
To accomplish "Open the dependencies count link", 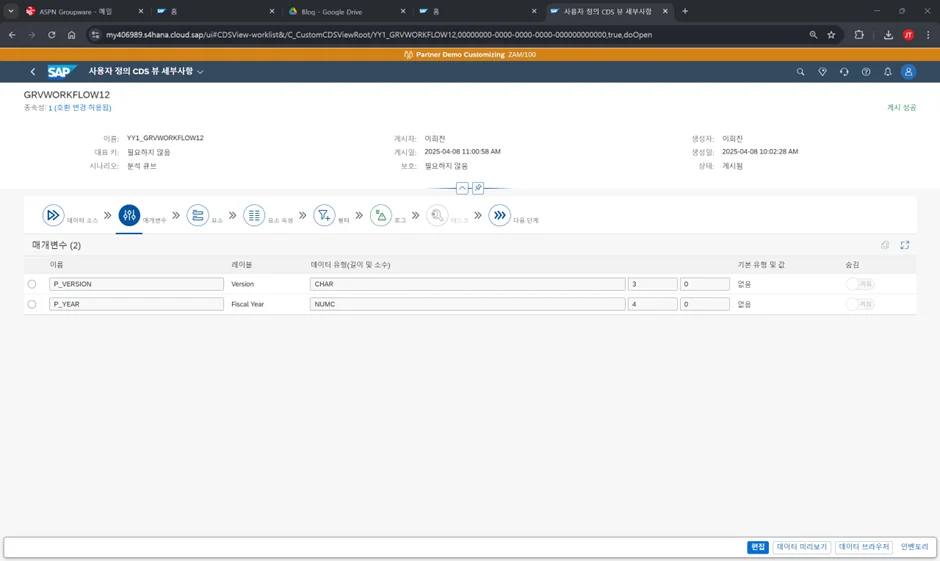I will (50, 108).
